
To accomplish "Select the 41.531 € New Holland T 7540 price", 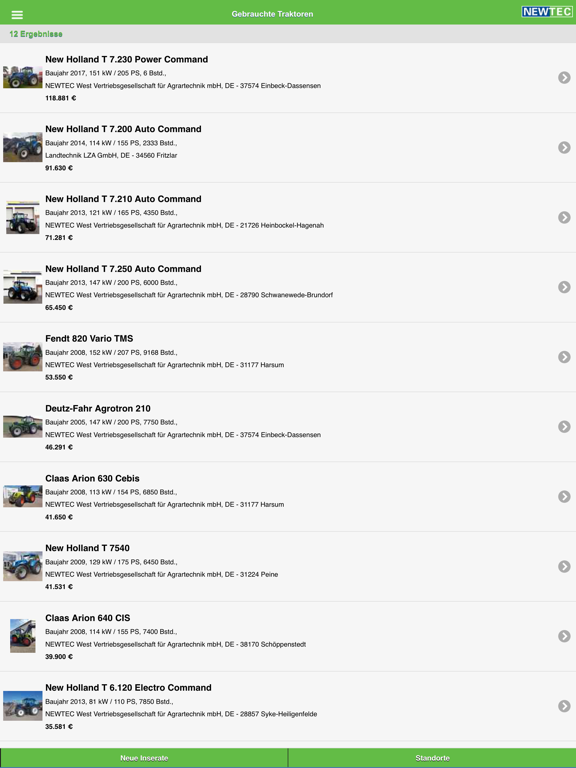I will coord(59,587).
